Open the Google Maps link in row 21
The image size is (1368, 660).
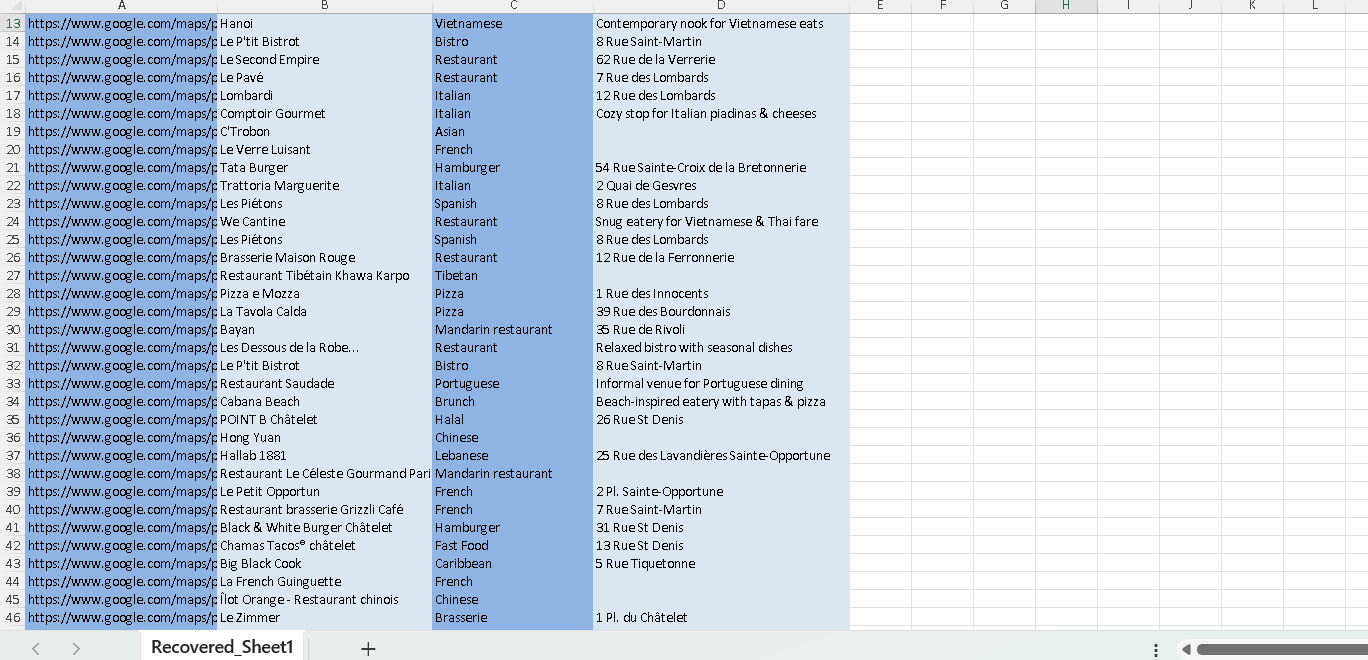coord(121,167)
